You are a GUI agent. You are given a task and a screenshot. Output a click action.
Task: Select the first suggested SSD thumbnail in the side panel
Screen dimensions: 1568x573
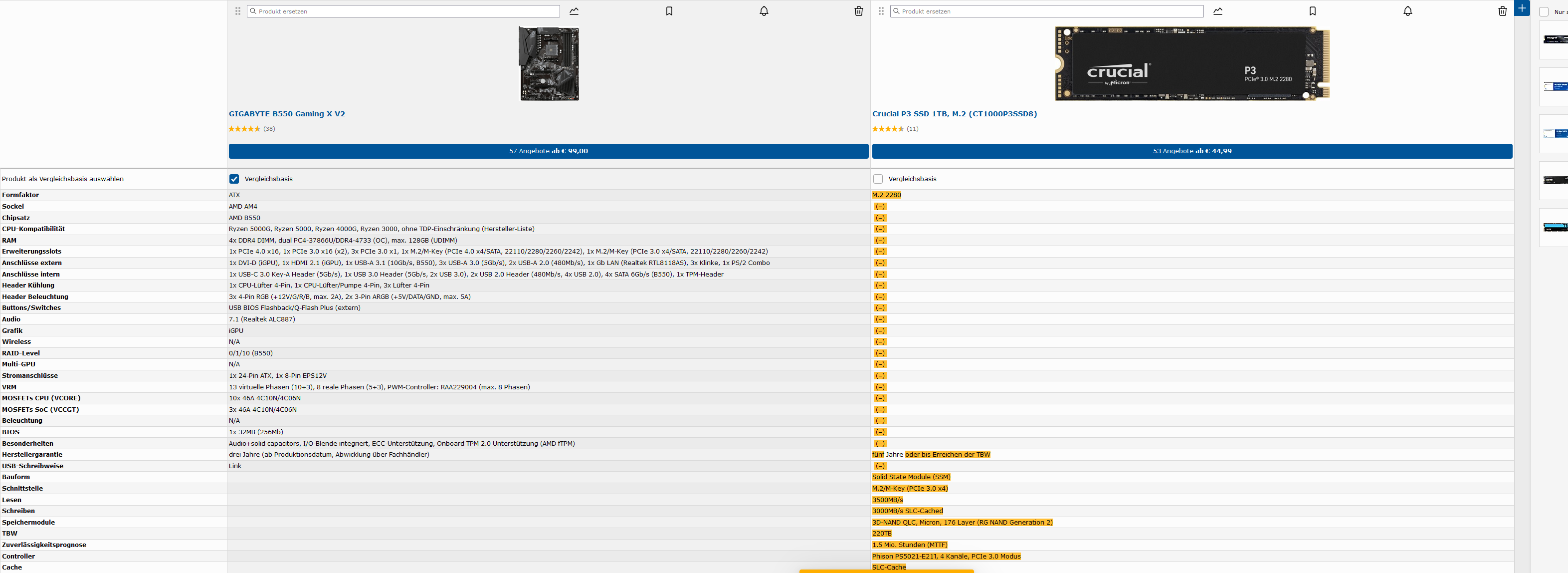point(1555,40)
